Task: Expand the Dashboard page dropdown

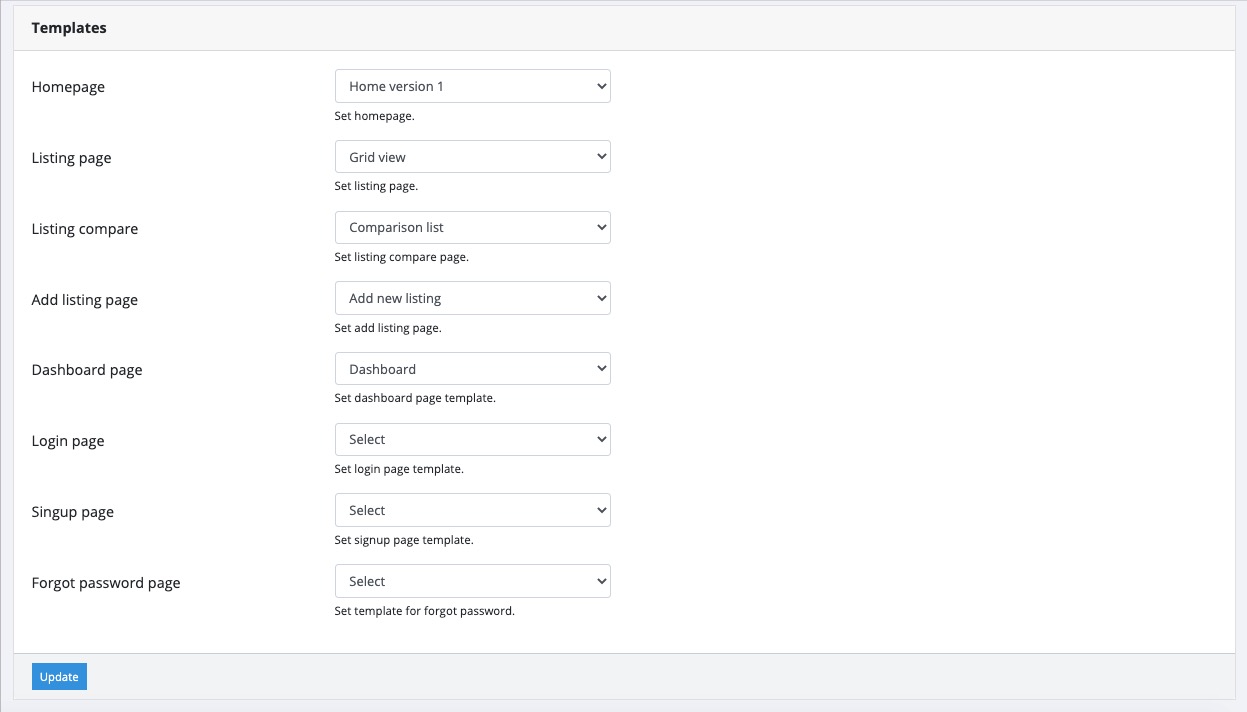Action: click(472, 369)
